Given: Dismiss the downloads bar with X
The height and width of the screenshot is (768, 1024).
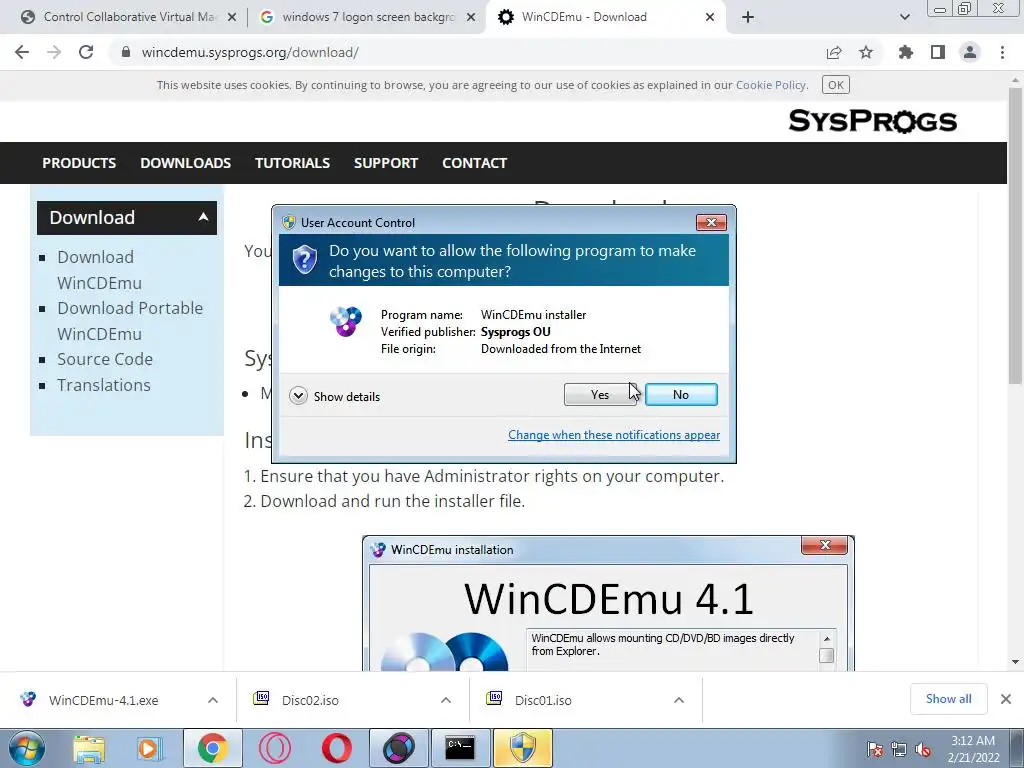Looking at the screenshot, I should tap(1006, 699).
